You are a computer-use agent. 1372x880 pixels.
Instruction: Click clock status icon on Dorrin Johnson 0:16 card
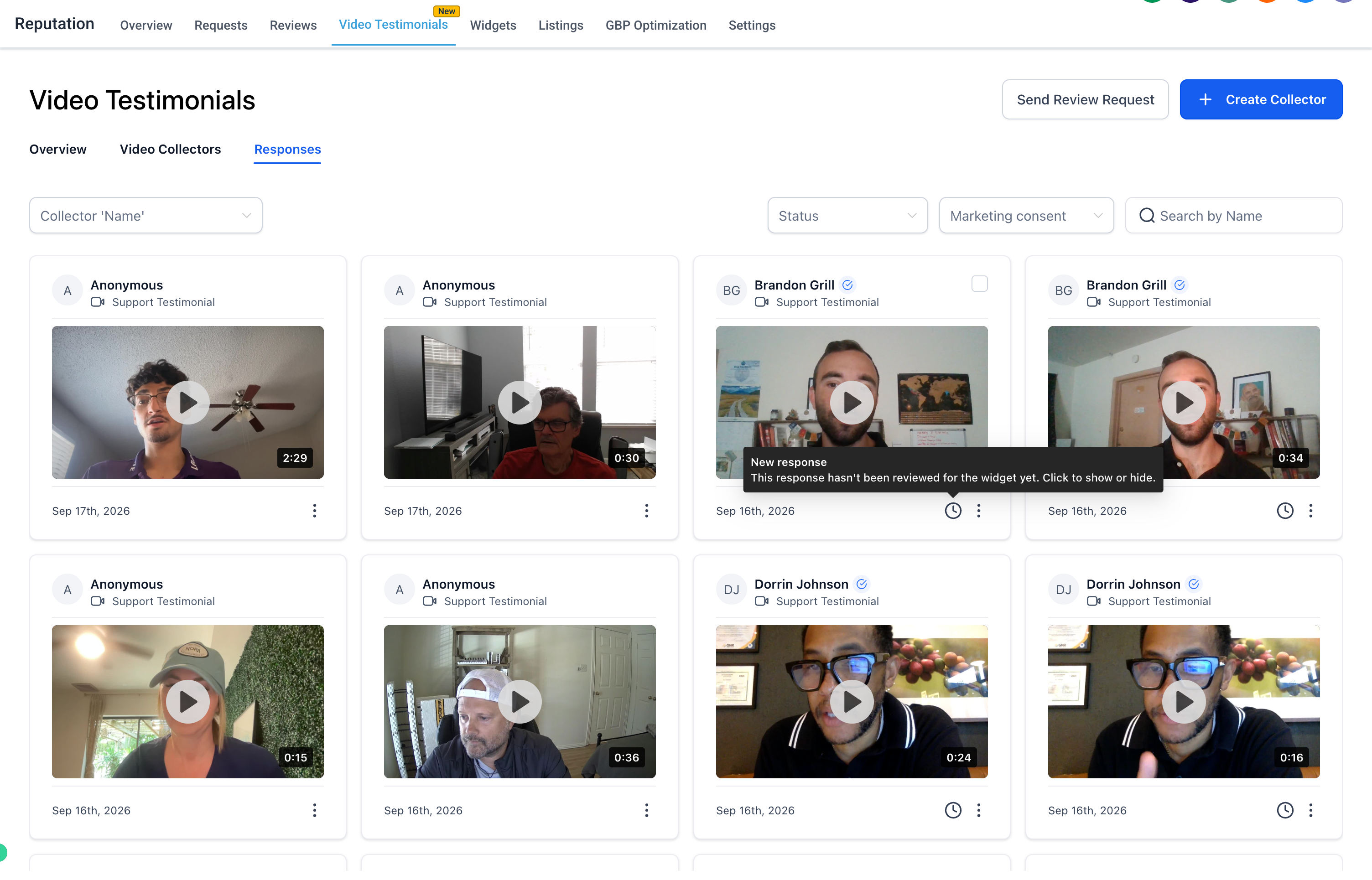tap(1285, 810)
